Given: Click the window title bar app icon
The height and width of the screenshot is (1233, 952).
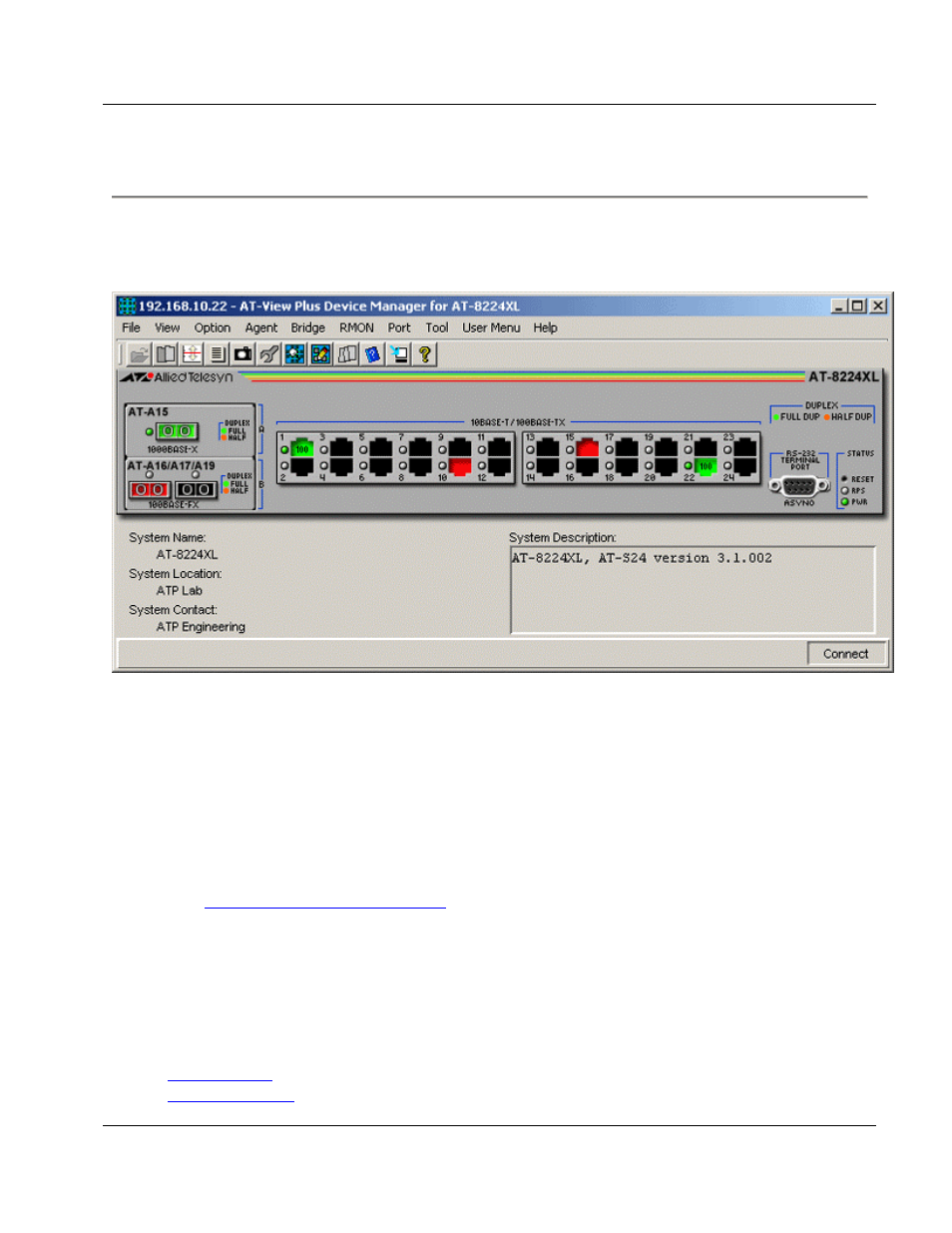Looking at the screenshot, I should 127,307.
